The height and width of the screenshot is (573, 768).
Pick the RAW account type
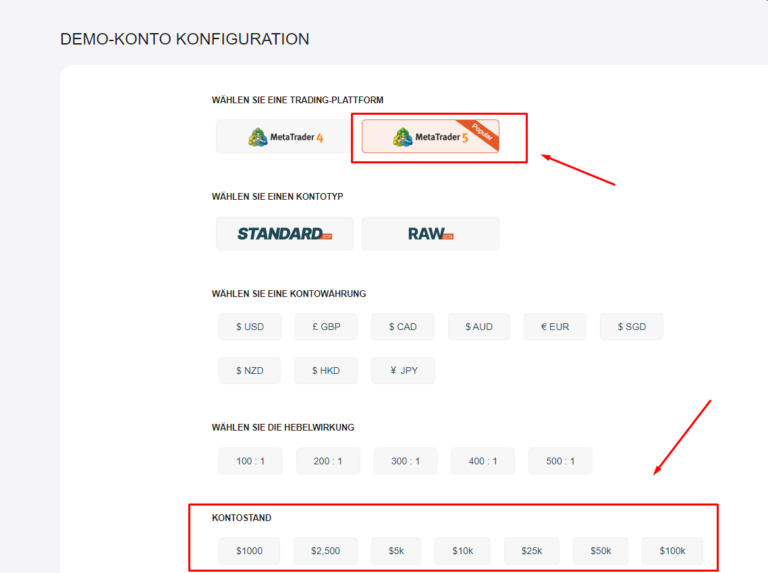point(430,234)
